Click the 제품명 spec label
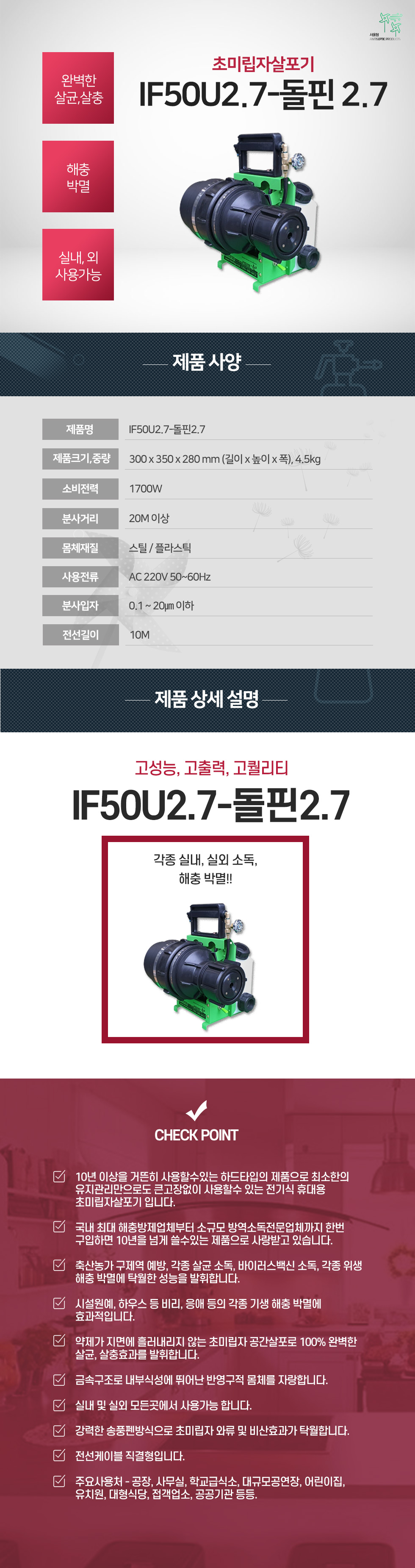 [80, 429]
